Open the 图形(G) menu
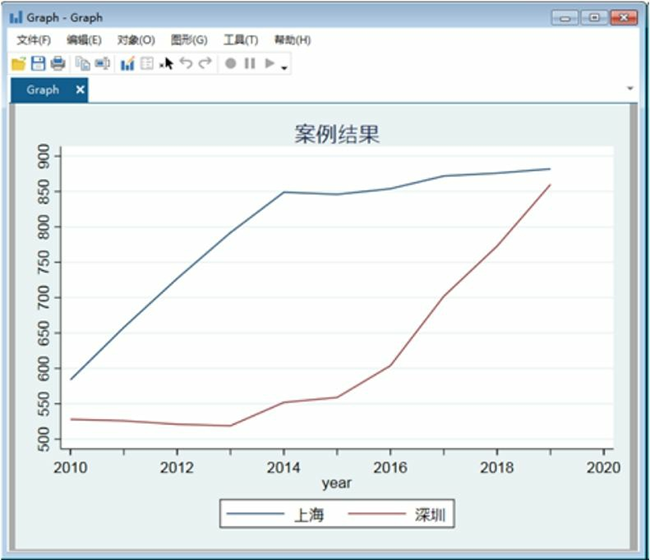The image size is (650, 560). coord(189,40)
